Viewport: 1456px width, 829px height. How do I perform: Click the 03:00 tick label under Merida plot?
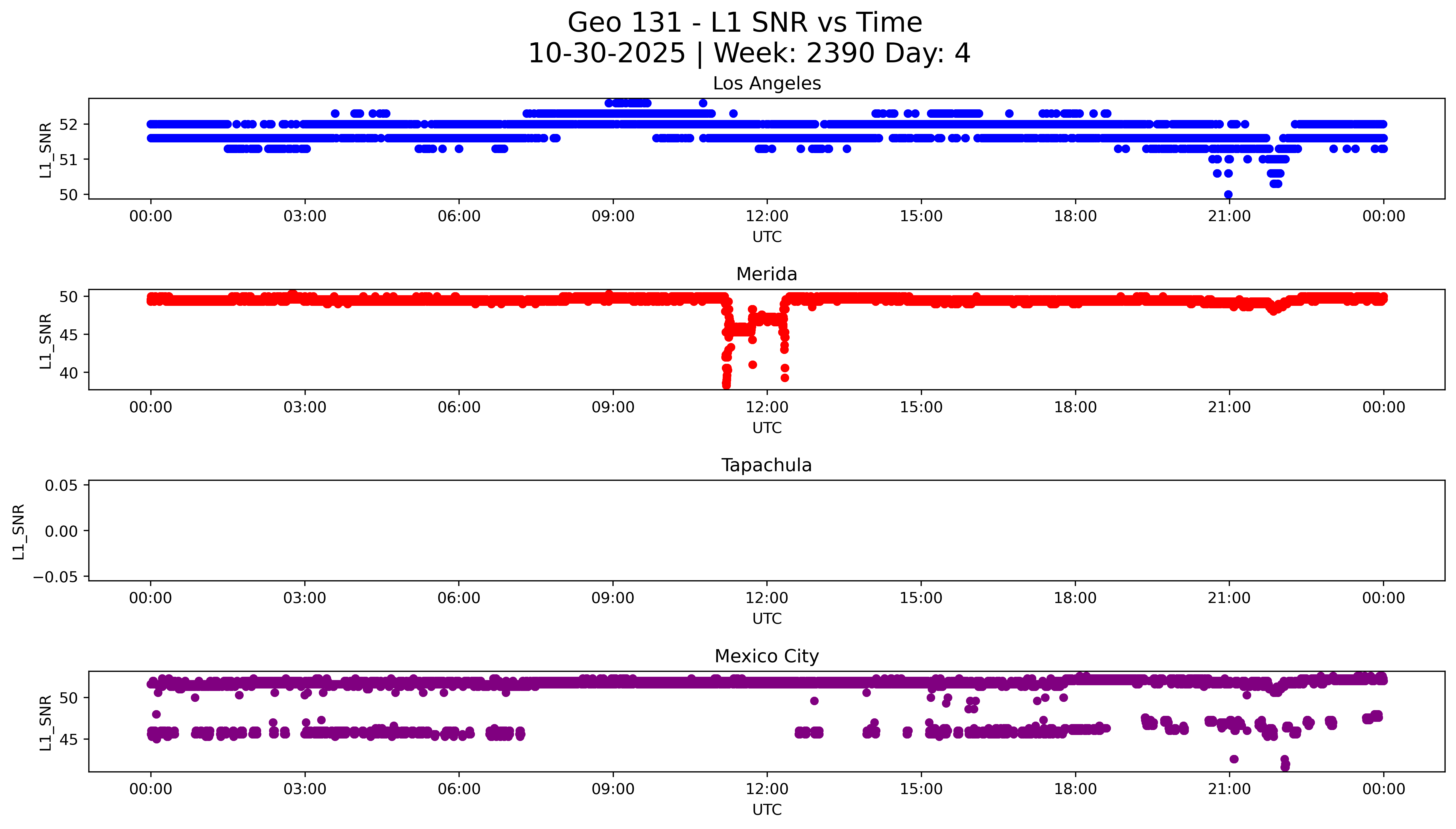[x=305, y=407]
